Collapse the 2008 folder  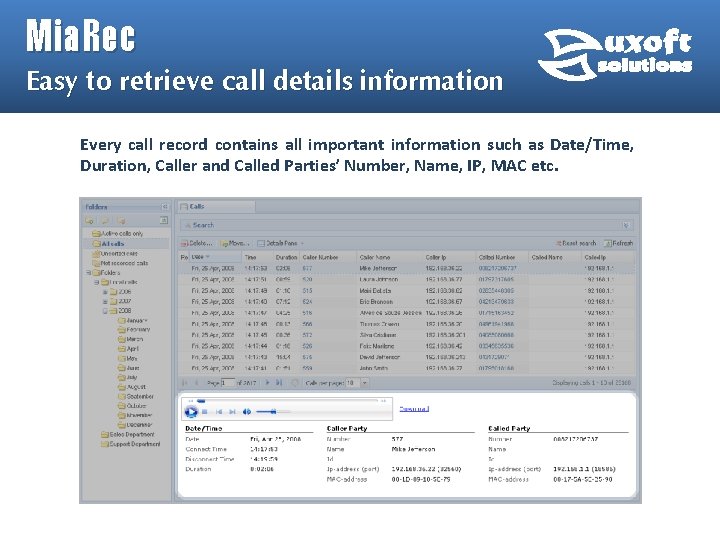(105, 311)
